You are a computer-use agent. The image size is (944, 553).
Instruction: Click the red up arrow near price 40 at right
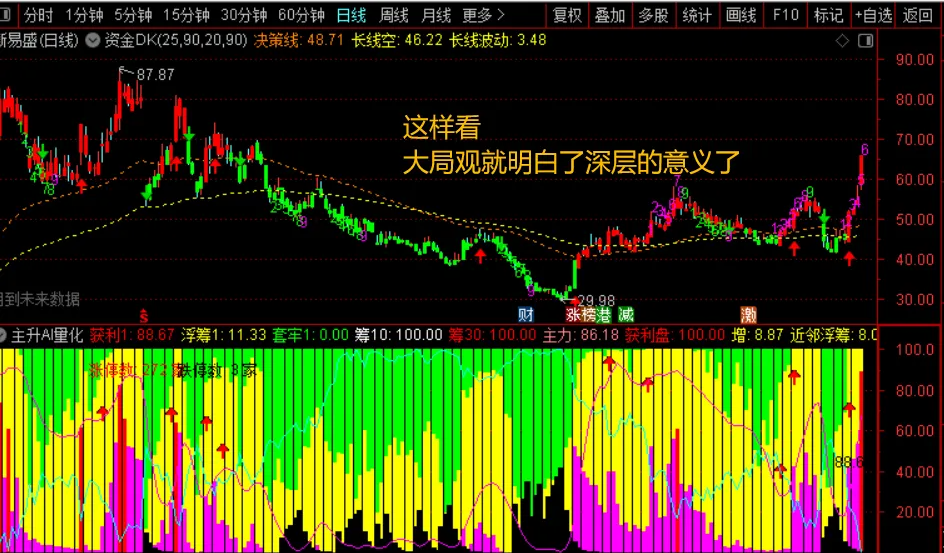coord(849,259)
